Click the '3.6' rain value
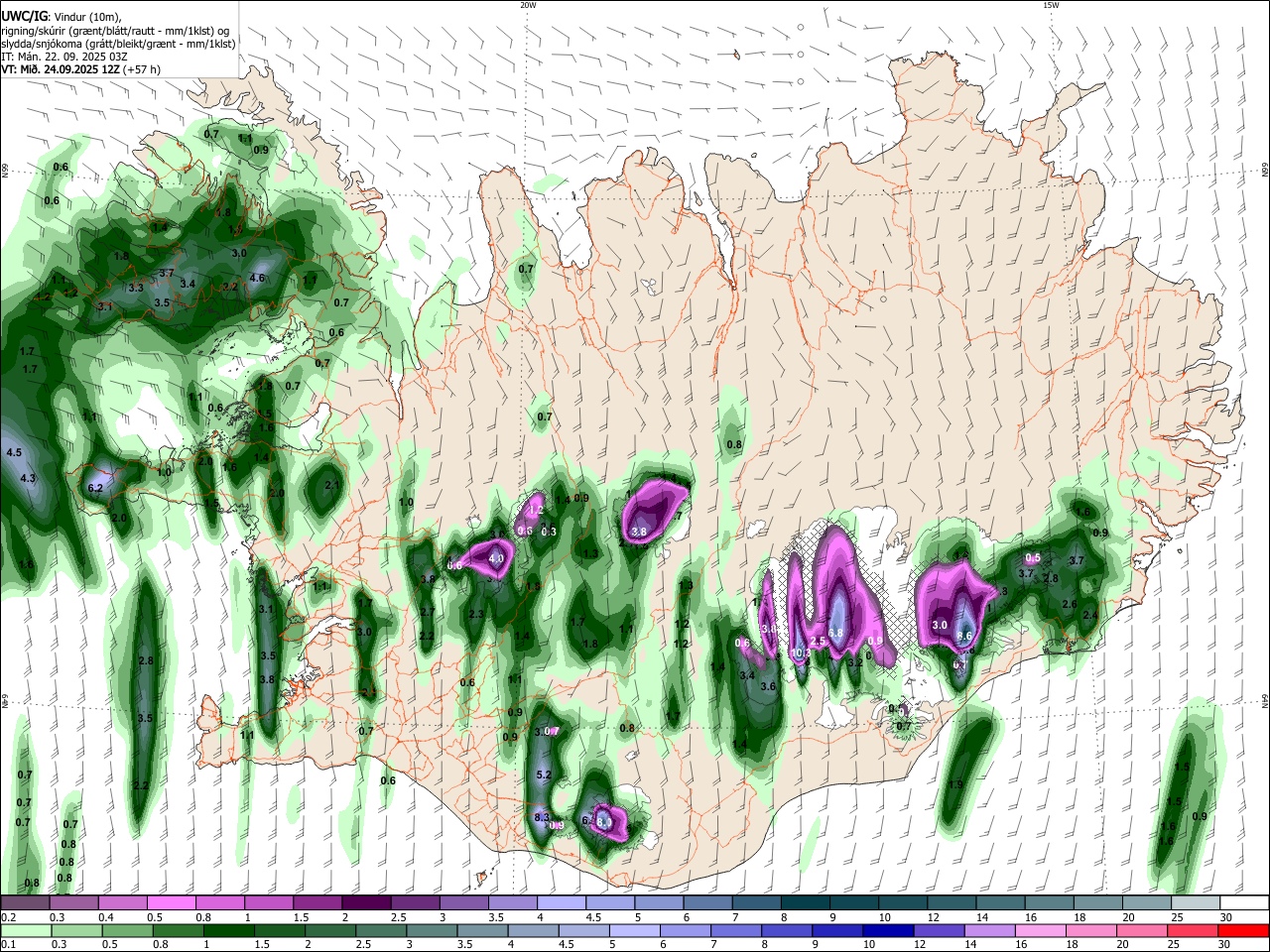Image resolution: width=1270 pixels, height=952 pixels. click(x=767, y=686)
